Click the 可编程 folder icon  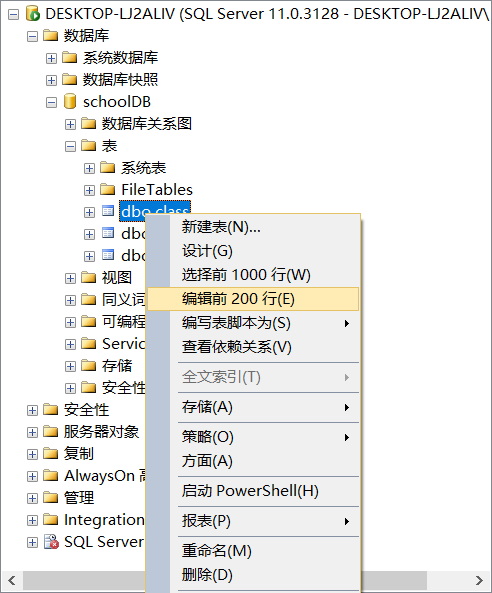[88, 322]
